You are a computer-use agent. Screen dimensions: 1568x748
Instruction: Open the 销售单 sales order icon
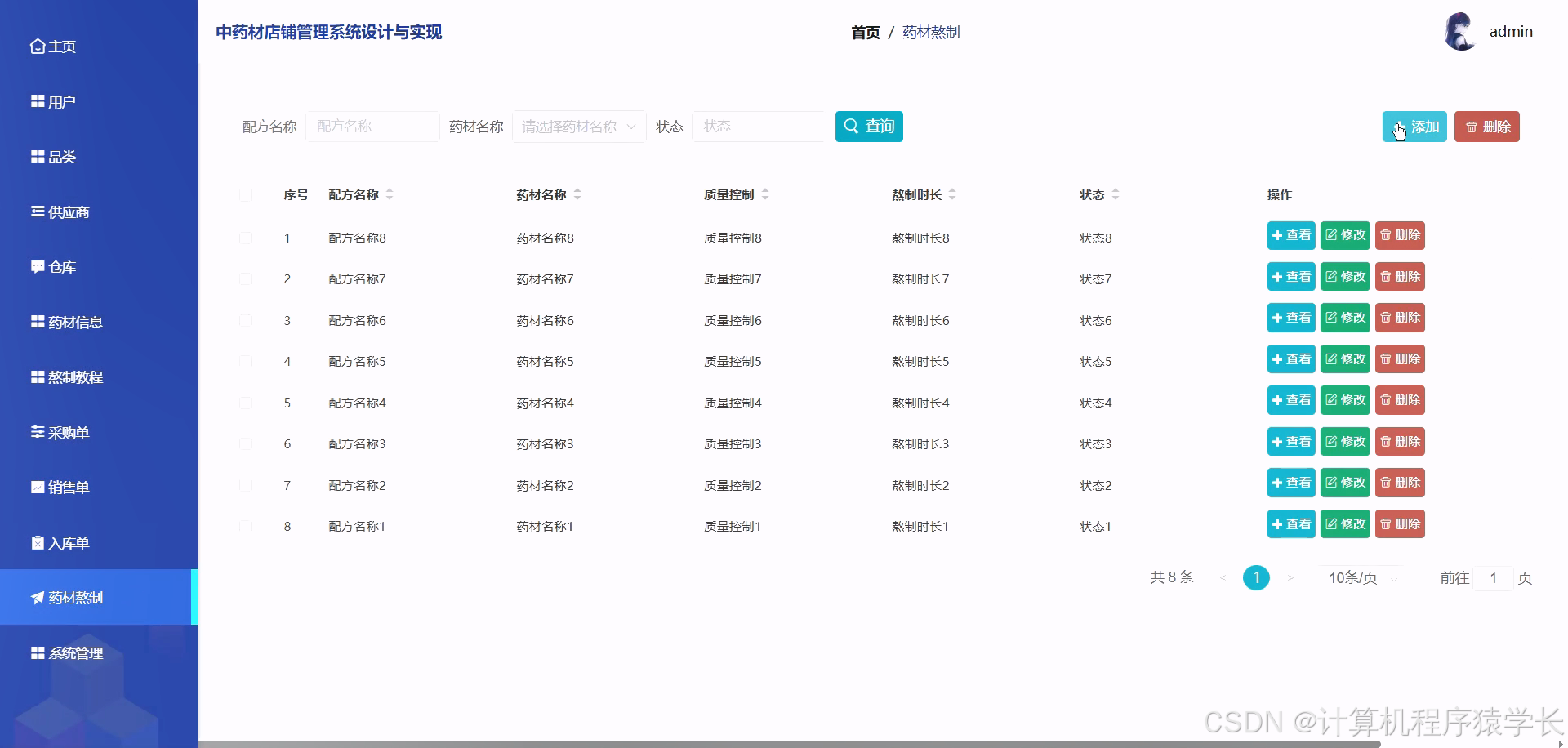click(x=36, y=487)
